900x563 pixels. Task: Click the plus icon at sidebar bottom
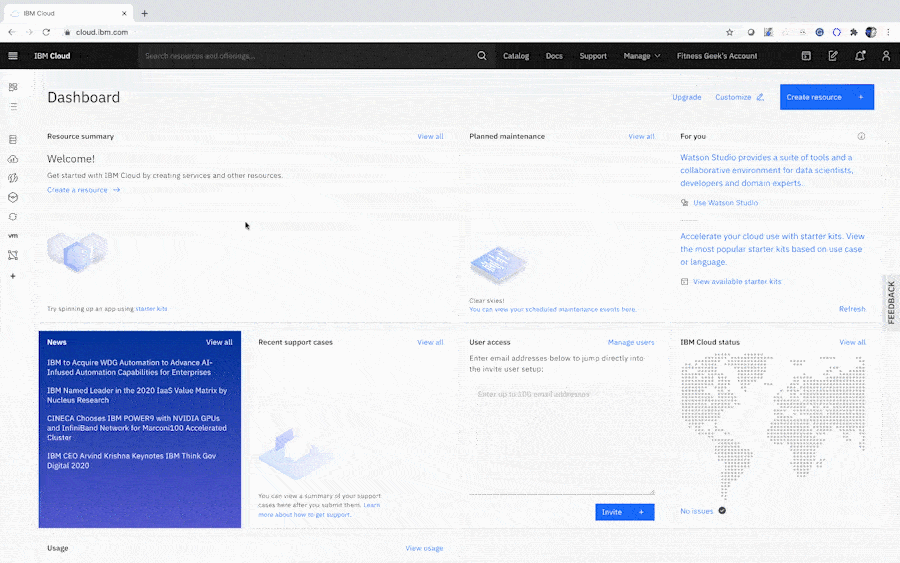13,276
